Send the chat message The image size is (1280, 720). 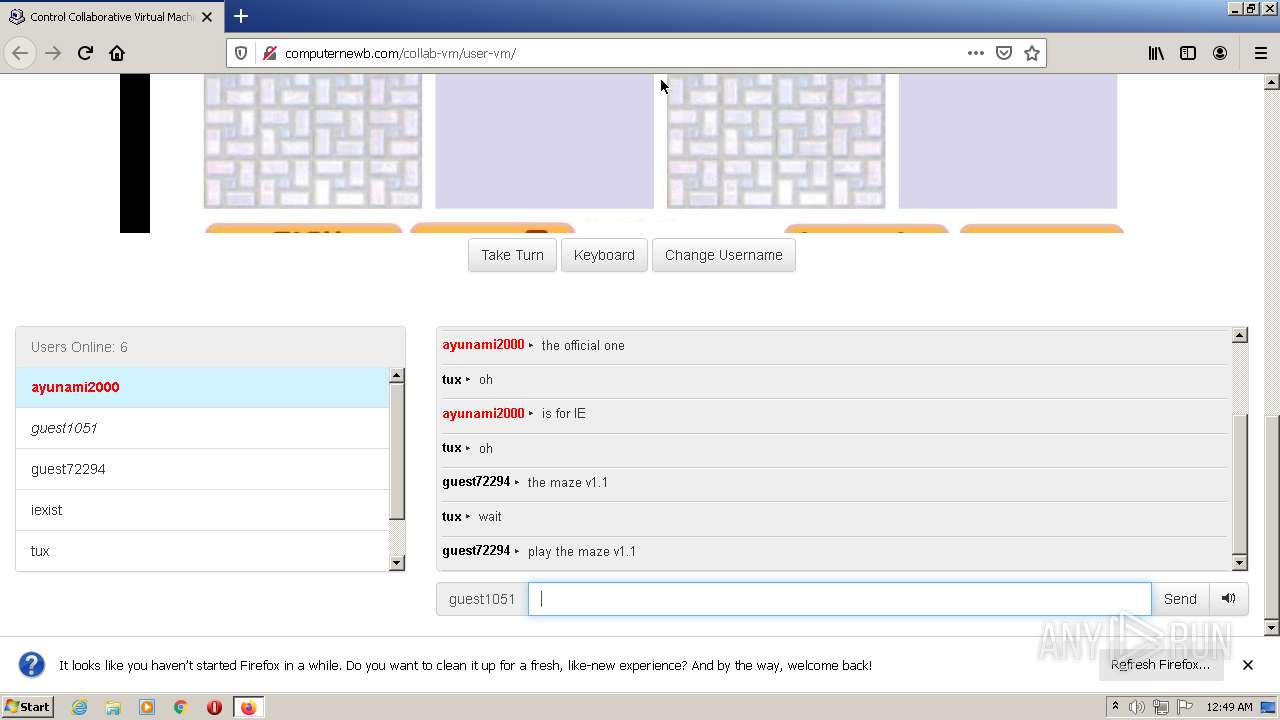(x=1180, y=599)
